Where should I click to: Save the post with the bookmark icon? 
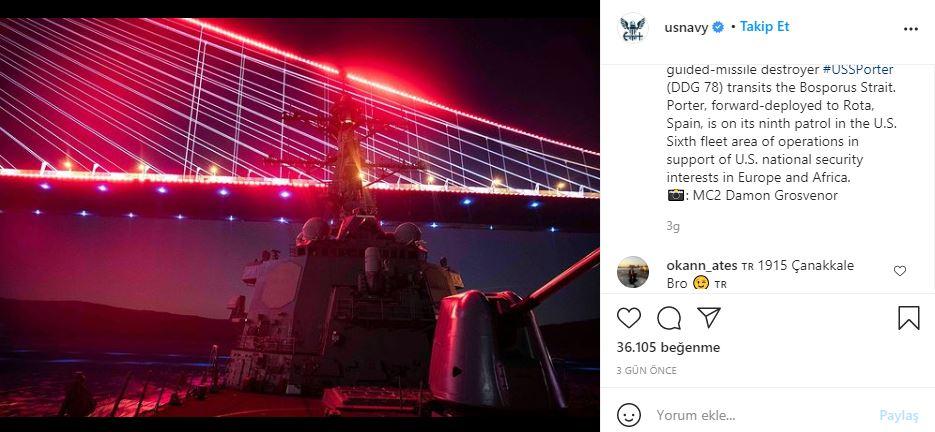(908, 318)
